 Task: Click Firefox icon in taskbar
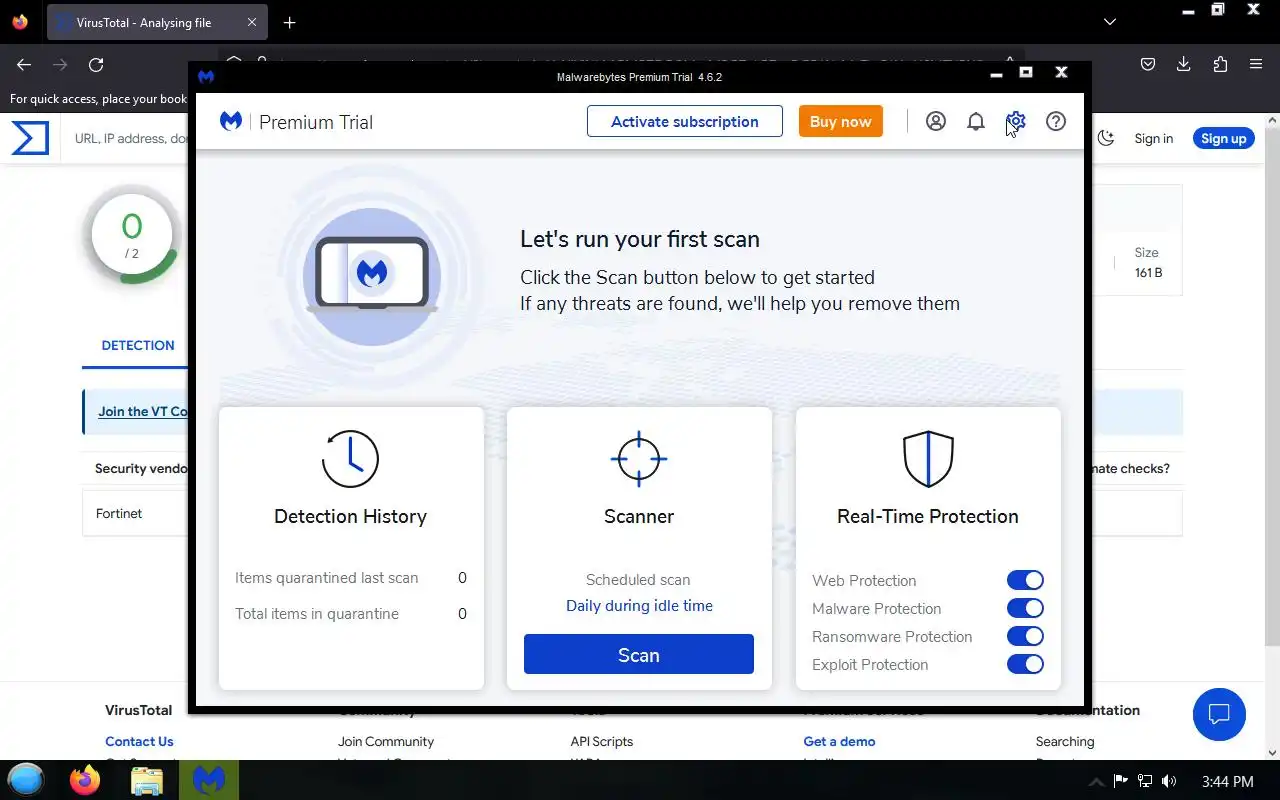85,780
